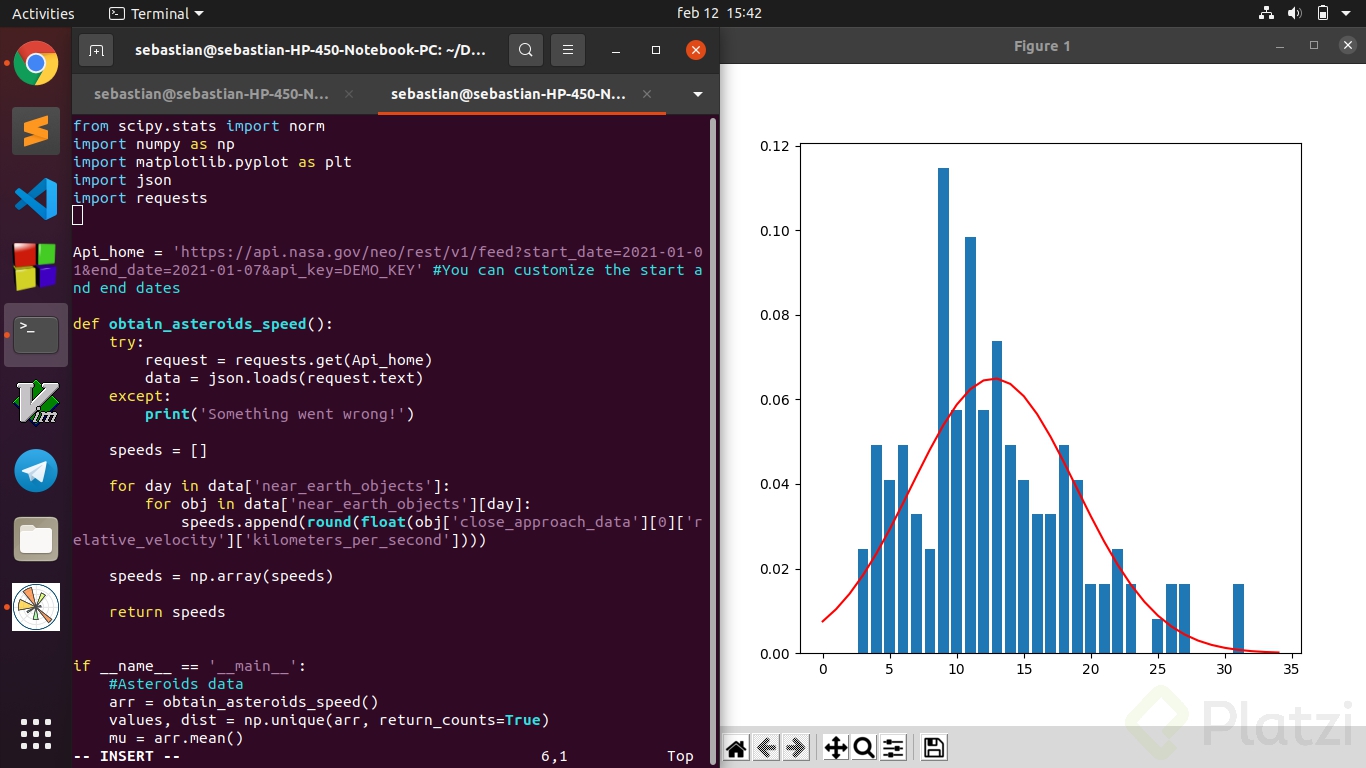Switch to Terminal via its dock icon
The width and height of the screenshot is (1366, 768).
(x=36, y=335)
